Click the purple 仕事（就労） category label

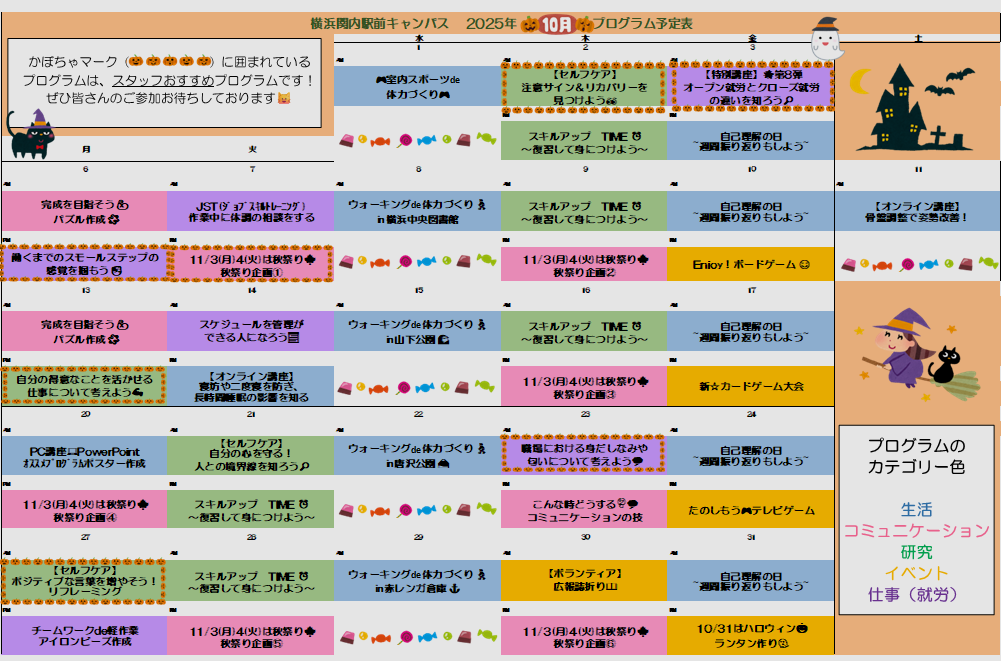pyautogui.click(x=916, y=594)
